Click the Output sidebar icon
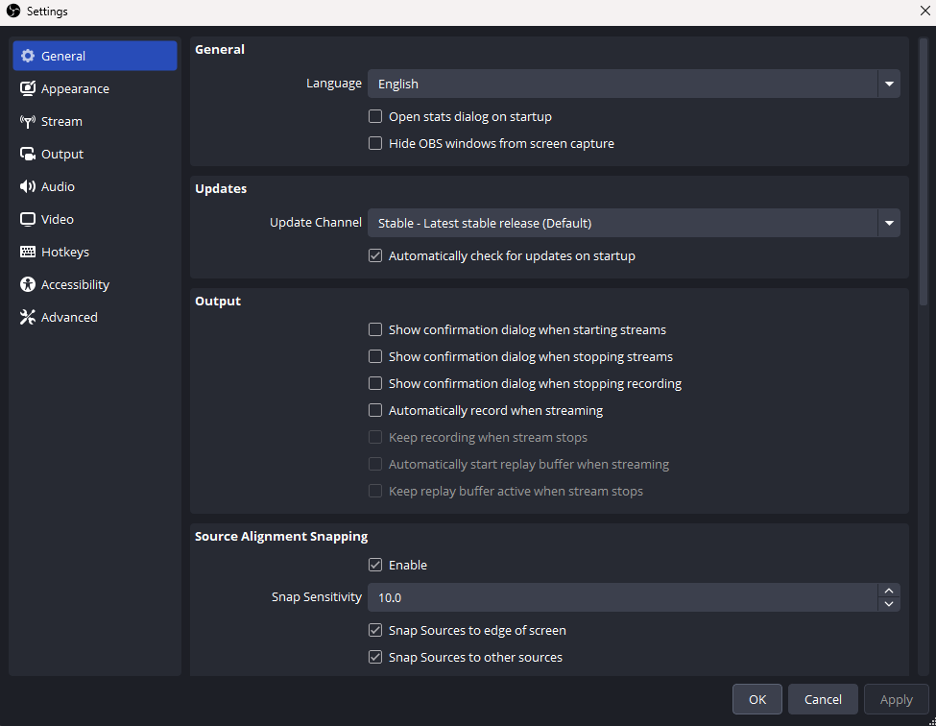This screenshot has width=936, height=726. tap(28, 154)
